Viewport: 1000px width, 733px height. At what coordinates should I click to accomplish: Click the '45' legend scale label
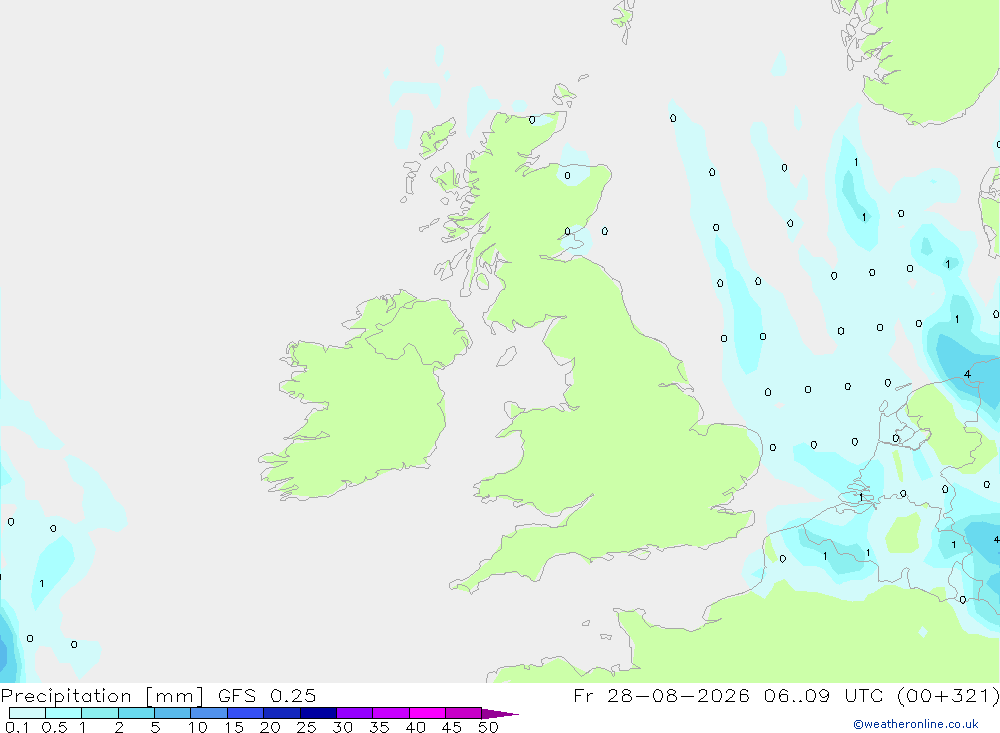click(x=452, y=727)
